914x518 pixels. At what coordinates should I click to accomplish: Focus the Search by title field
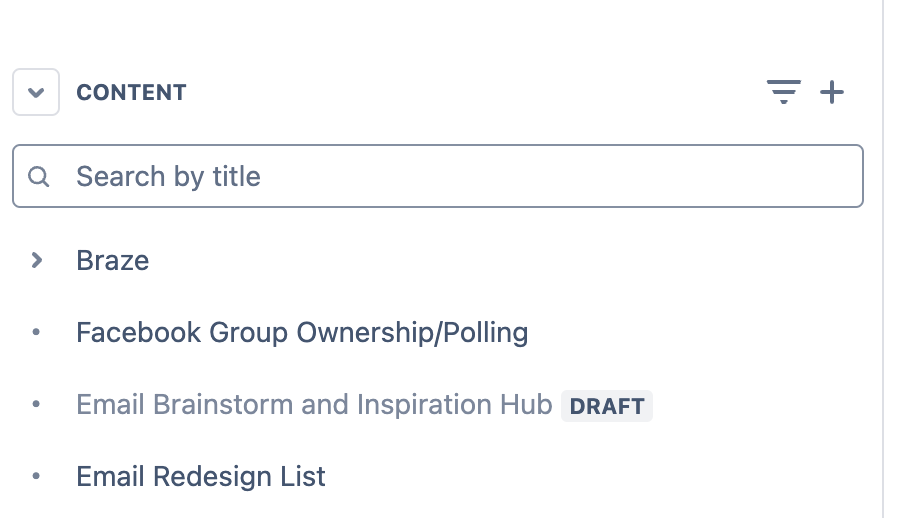click(x=438, y=176)
